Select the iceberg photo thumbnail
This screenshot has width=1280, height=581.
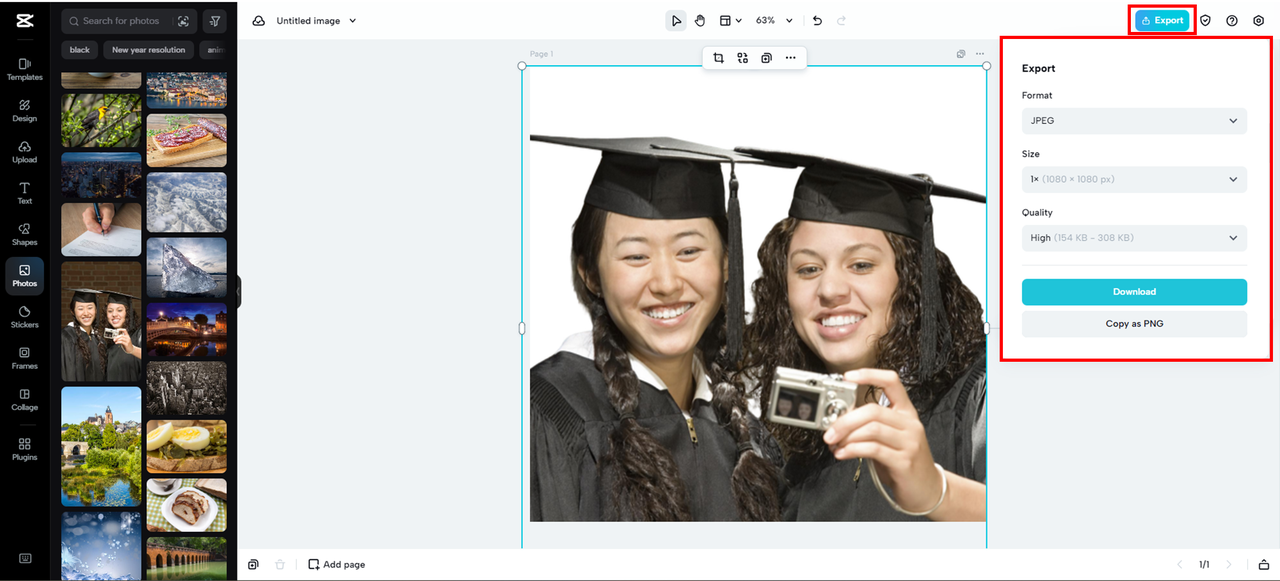pos(187,268)
